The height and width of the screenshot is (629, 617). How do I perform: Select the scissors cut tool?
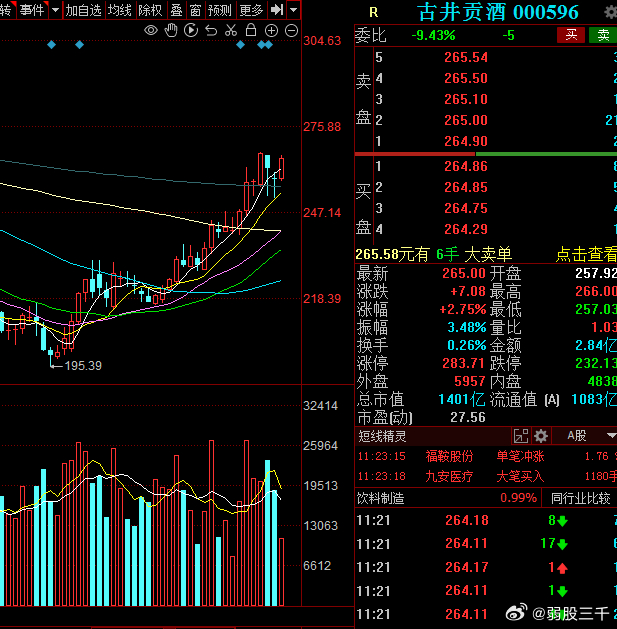(x=231, y=30)
